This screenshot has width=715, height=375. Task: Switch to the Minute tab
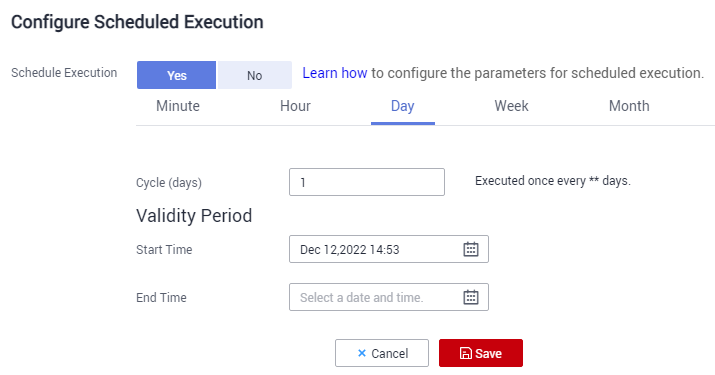(178, 106)
